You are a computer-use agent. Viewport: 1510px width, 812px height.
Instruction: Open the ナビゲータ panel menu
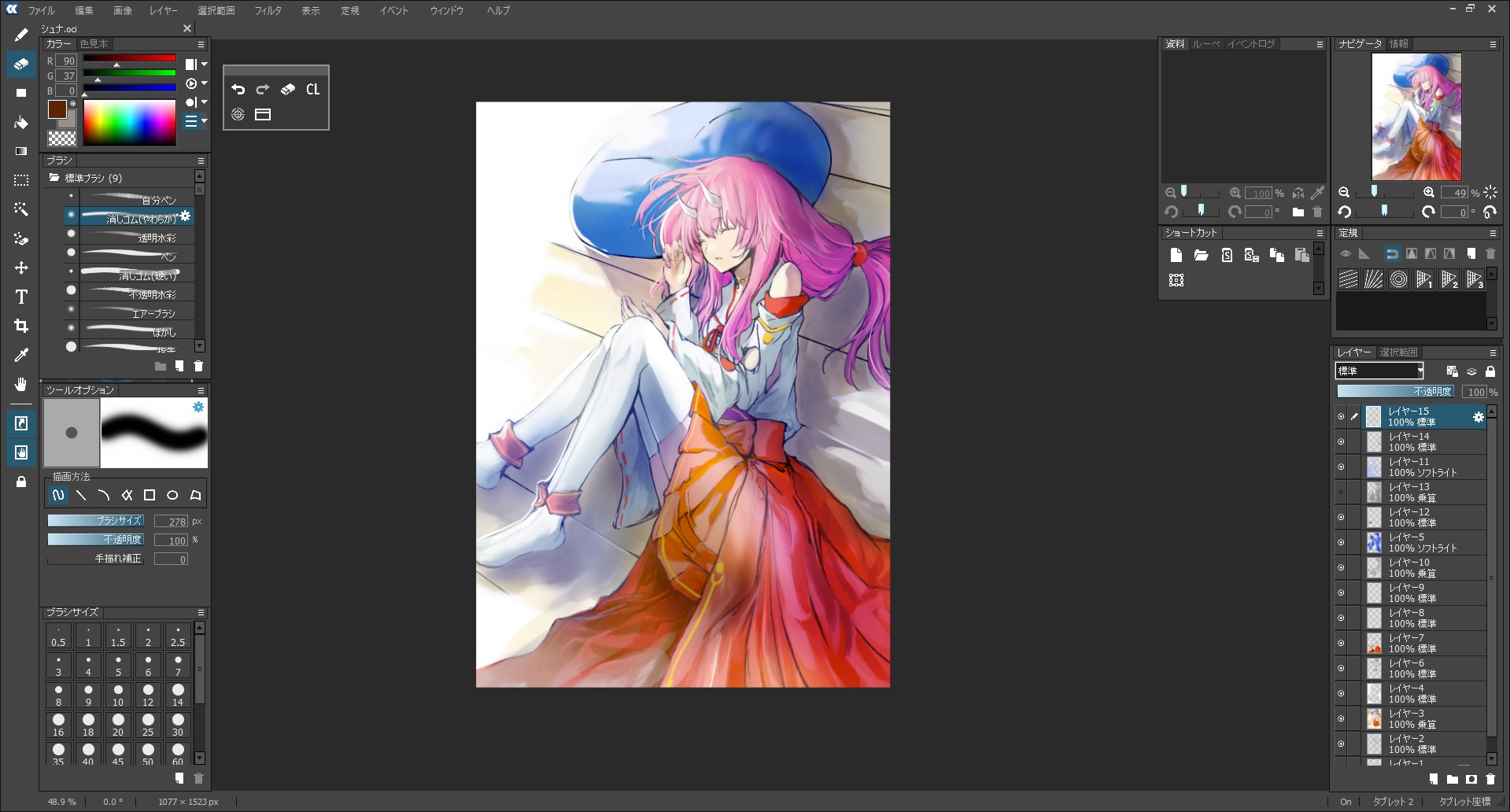click(1493, 44)
